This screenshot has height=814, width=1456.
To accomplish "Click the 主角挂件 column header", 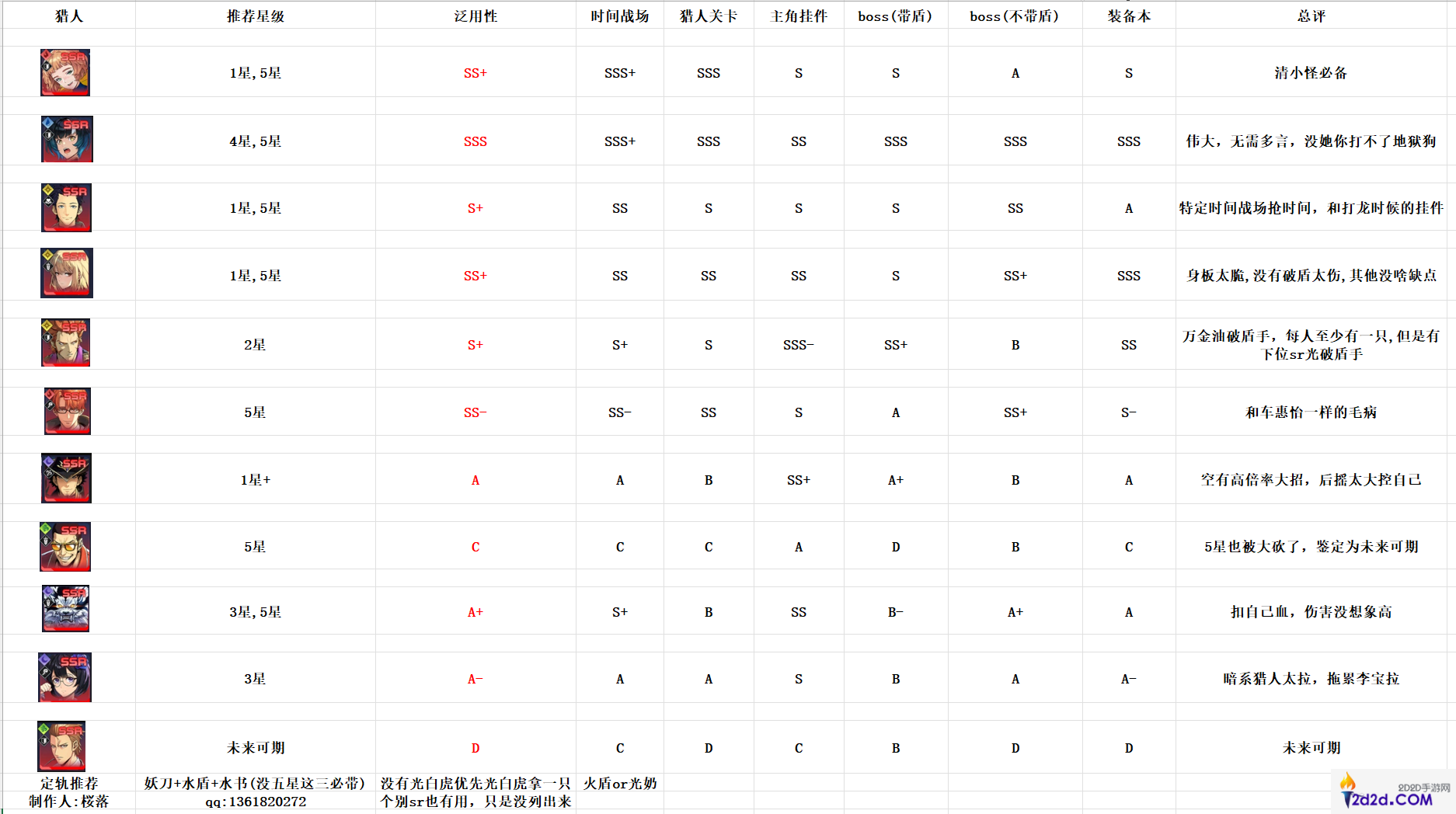I will pyautogui.click(x=799, y=16).
